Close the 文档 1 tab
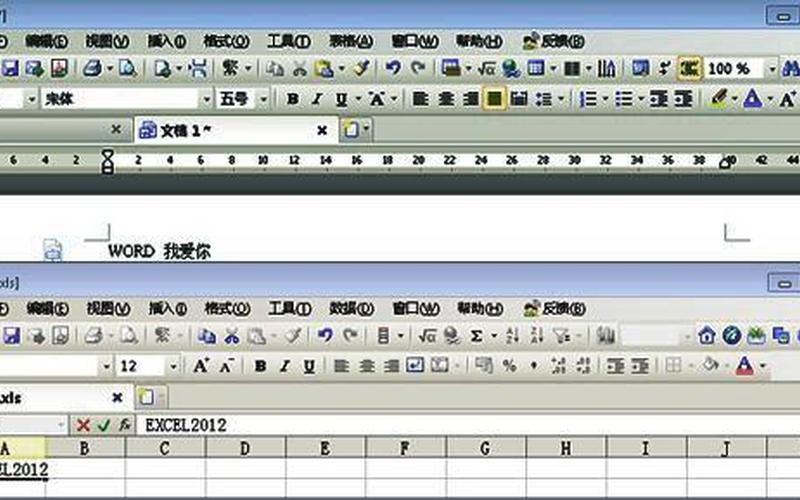The height and width of the screenshot is (500, 800). tap(322, 131)
